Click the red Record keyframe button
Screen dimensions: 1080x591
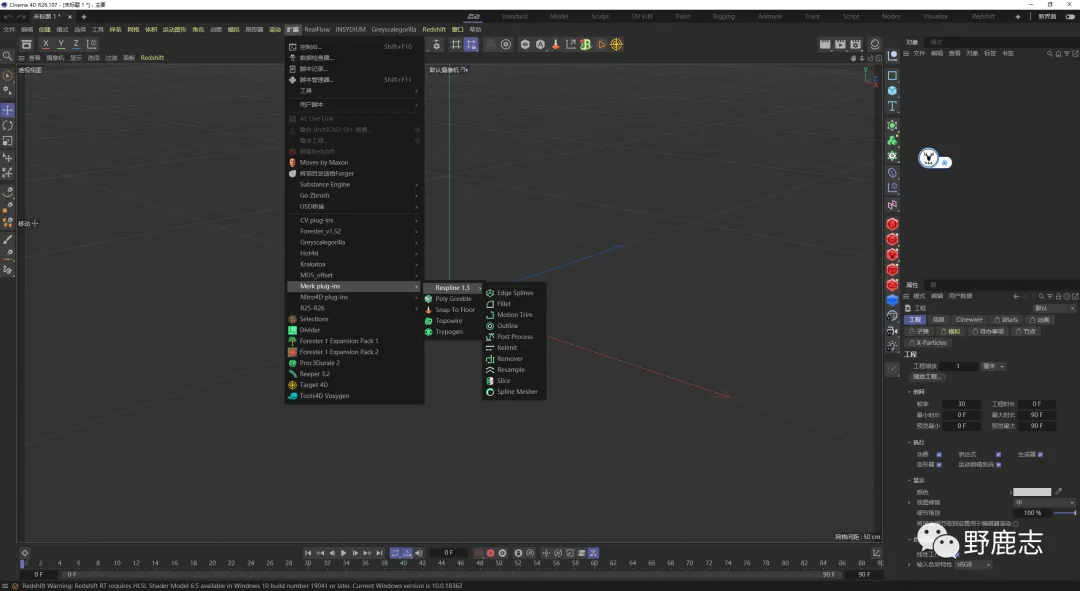pos(490,553)
